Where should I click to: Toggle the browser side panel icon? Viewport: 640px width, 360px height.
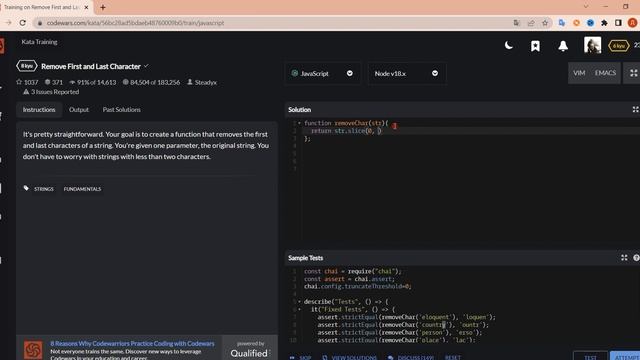pos(618,23)
